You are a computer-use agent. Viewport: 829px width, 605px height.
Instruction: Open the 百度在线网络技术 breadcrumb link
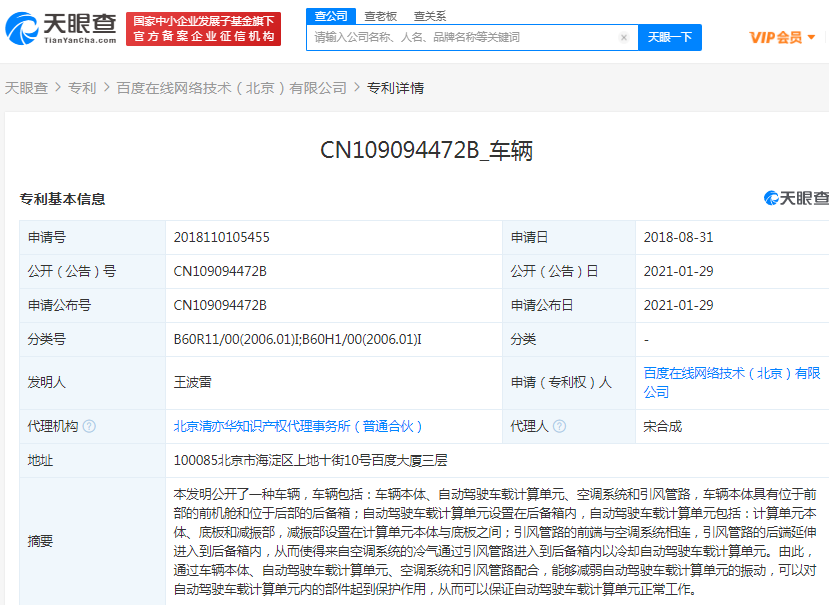tap(231, 88)
